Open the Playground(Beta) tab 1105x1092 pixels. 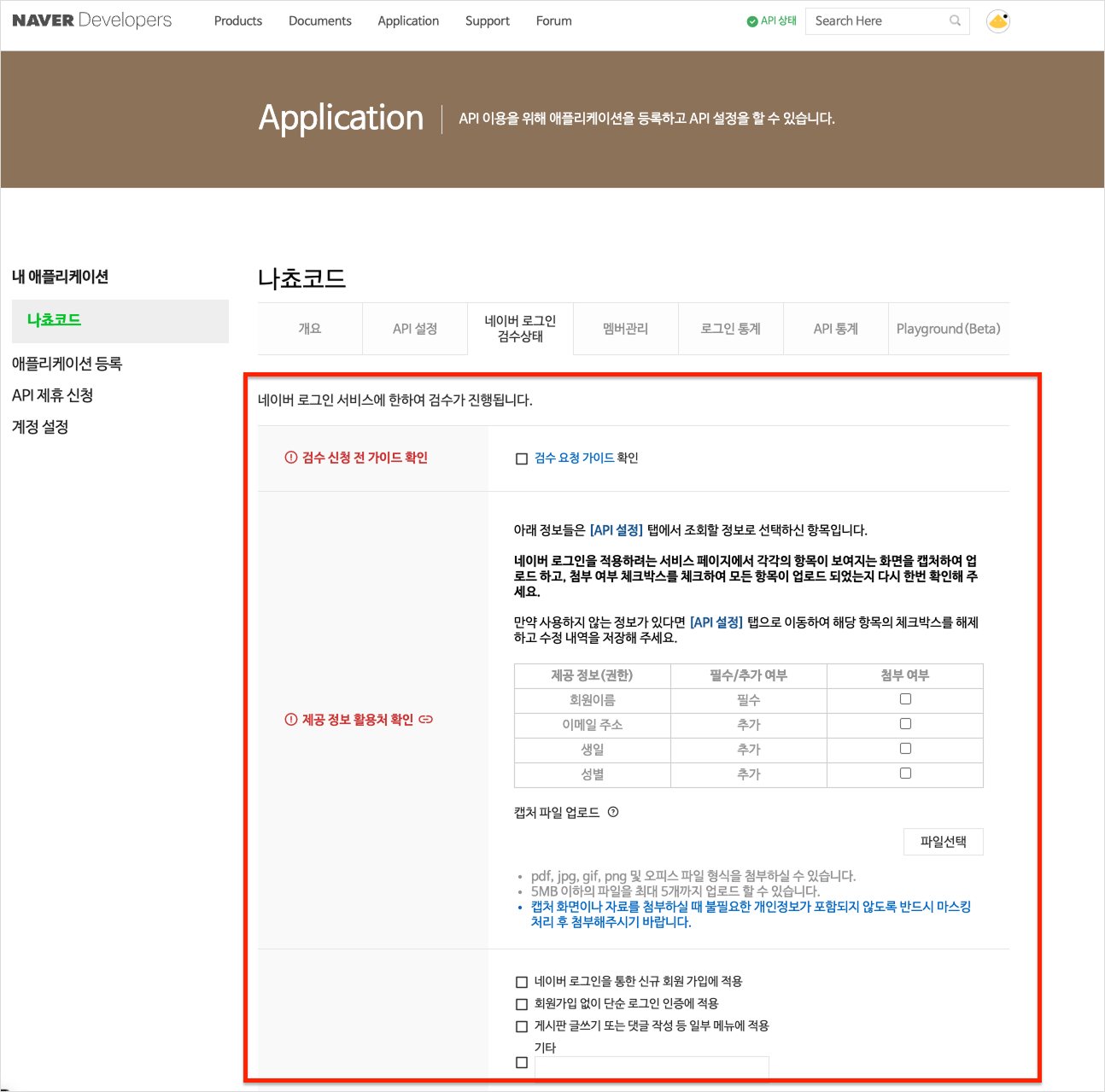pos(948,329)
